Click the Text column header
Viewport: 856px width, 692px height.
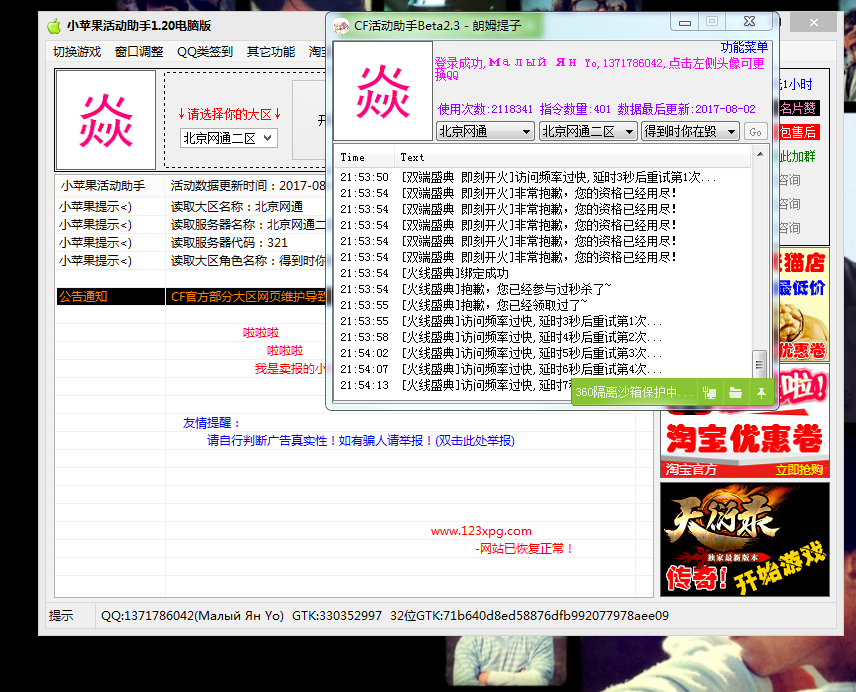tap(572, 158)
